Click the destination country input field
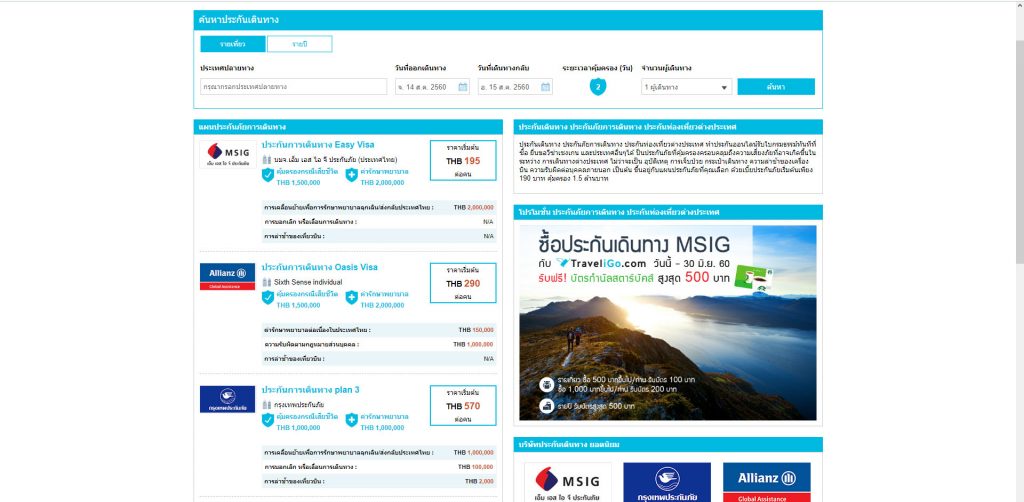This screenshot has width=1024, height=502. coord(293,87)
